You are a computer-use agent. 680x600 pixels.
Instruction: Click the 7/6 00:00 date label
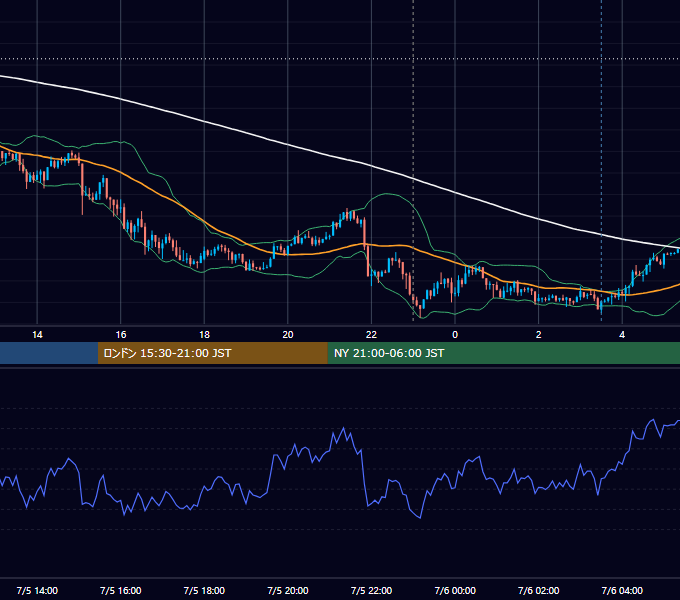click(x=455, y=590)
